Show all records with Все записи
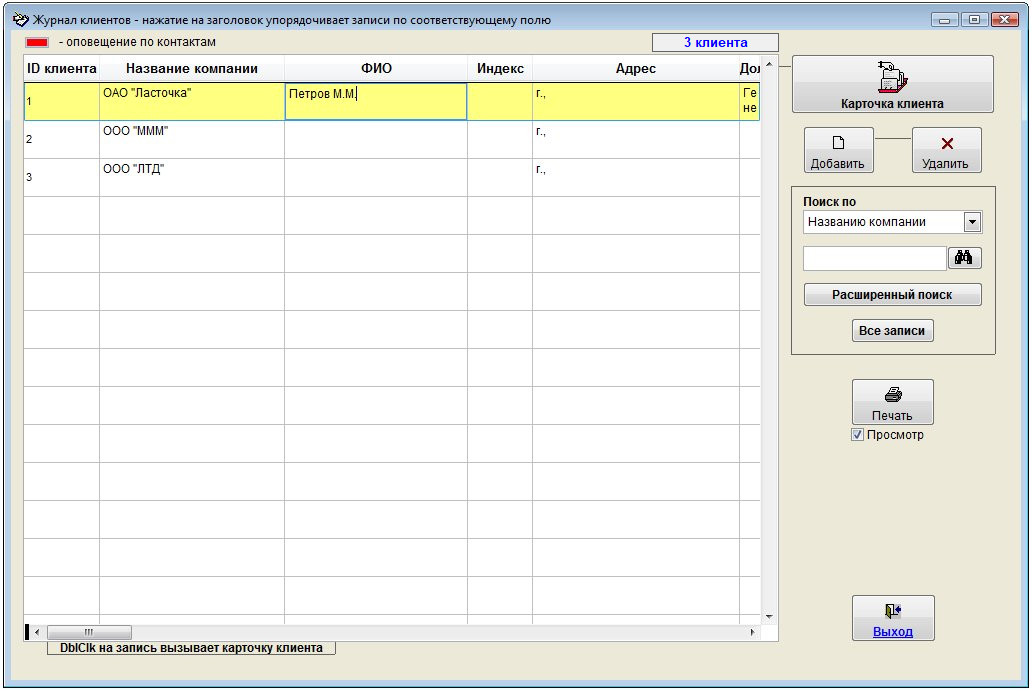Image resolution: width=1032 pixels, height=691 pixels. pos(892,331)
